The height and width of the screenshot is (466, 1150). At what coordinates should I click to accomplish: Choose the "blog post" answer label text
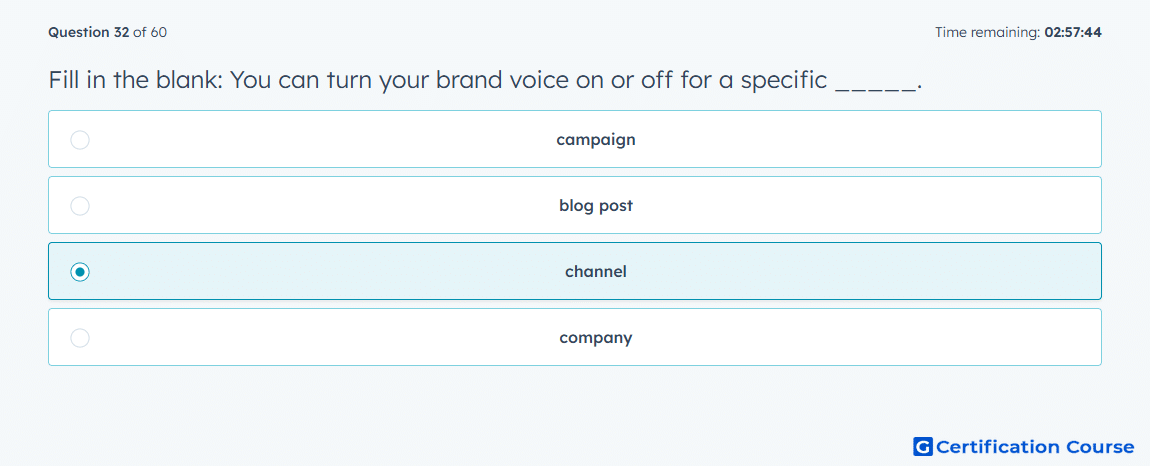(596, 206)
